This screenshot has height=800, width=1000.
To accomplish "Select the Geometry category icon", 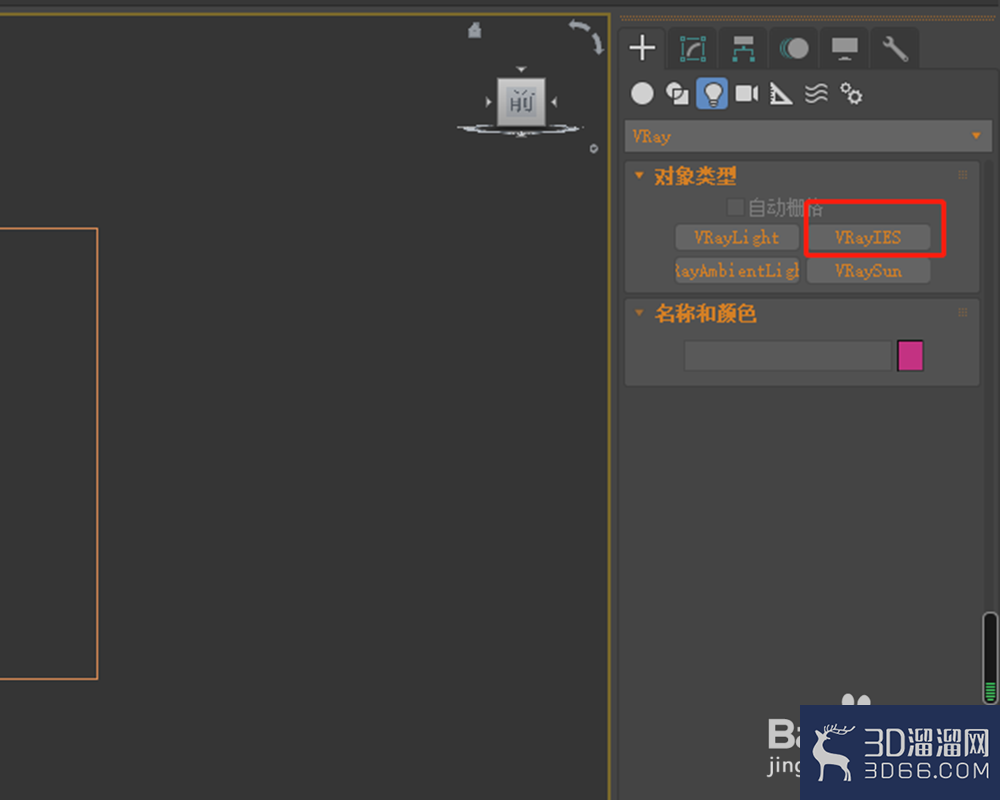I will (642, 94).
